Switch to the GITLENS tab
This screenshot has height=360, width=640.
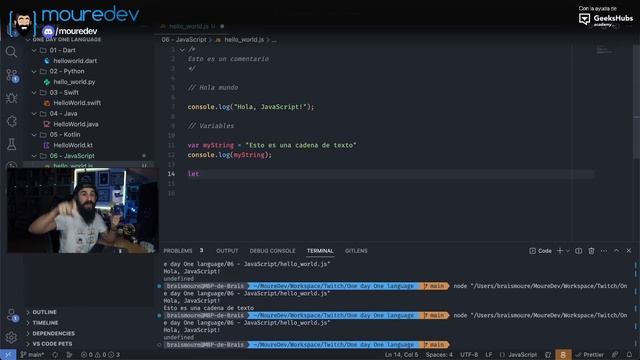pos(356,251)
